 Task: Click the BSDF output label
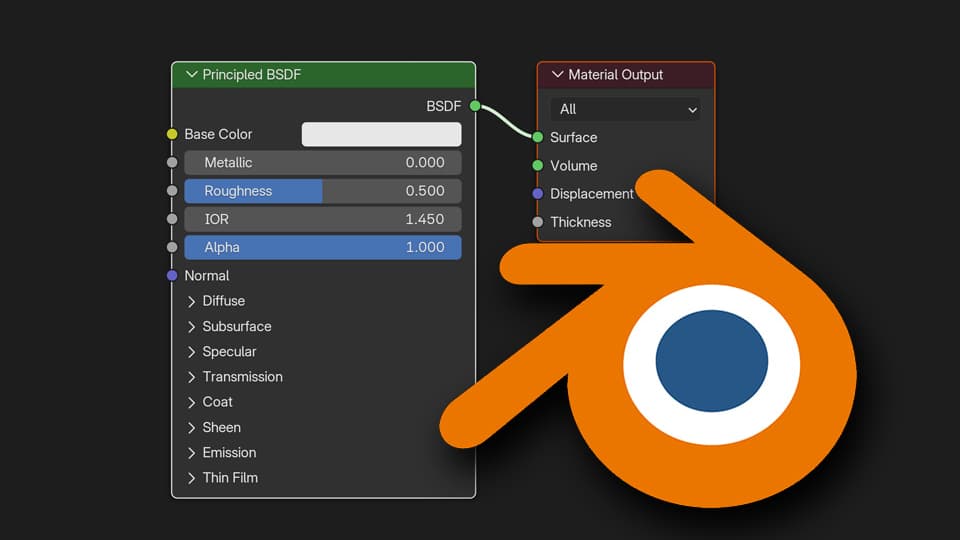click(x=443, y=107)
